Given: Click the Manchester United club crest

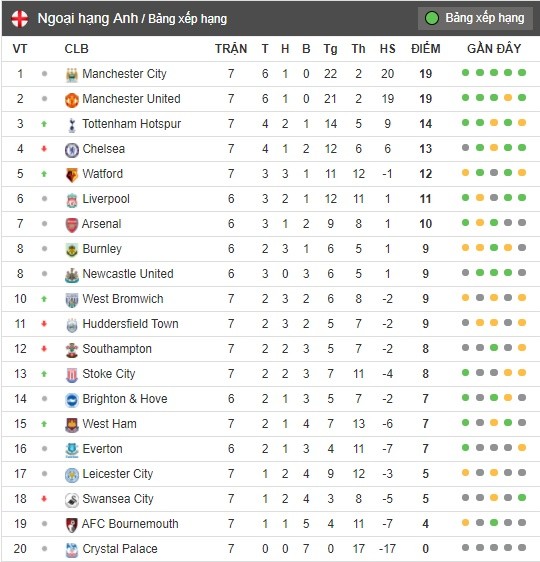Looking at the screenshot, I should click(72, 100).
